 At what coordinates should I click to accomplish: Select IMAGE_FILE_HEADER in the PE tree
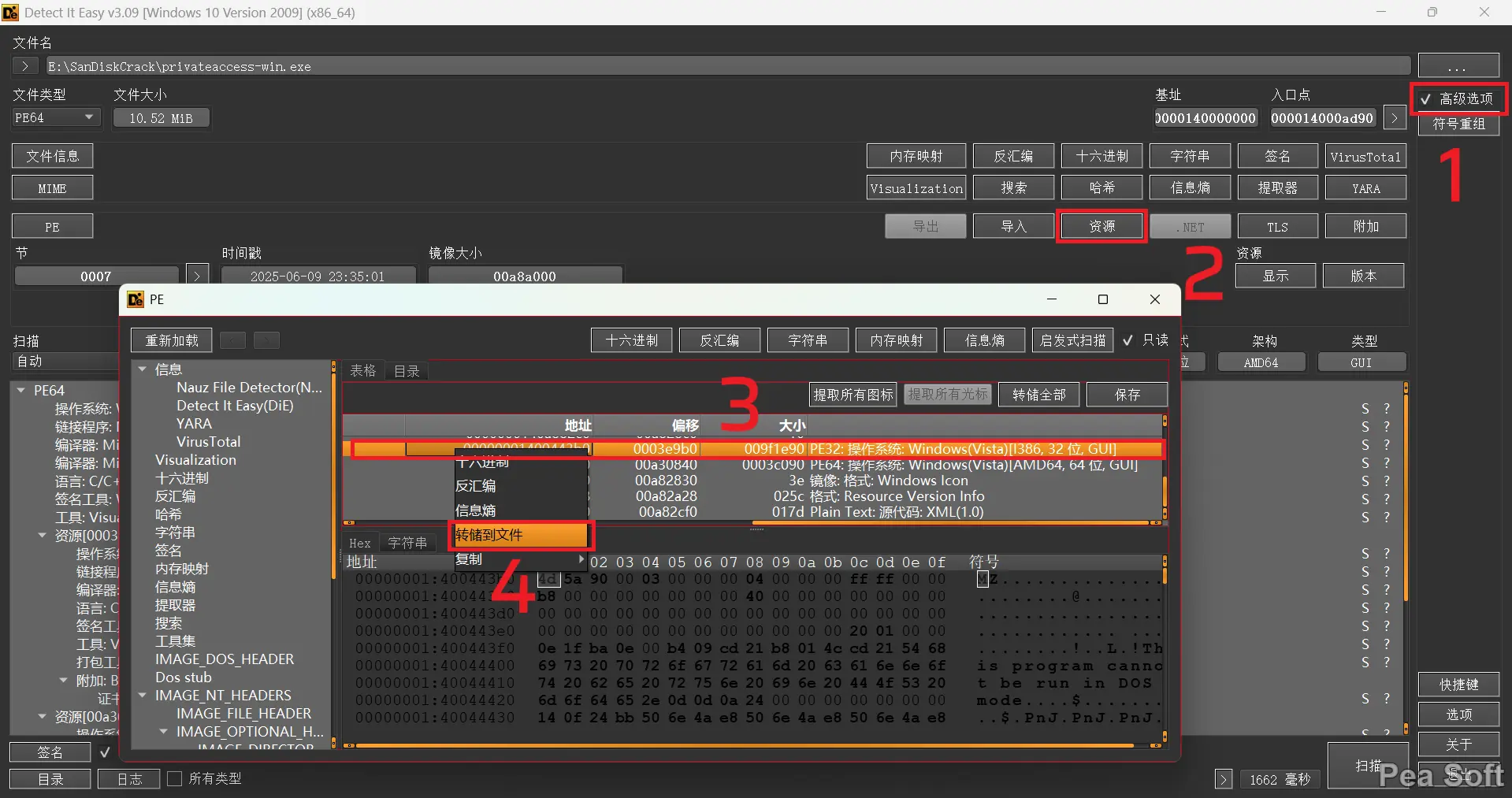pyautogui.click(x=244, y=714)
